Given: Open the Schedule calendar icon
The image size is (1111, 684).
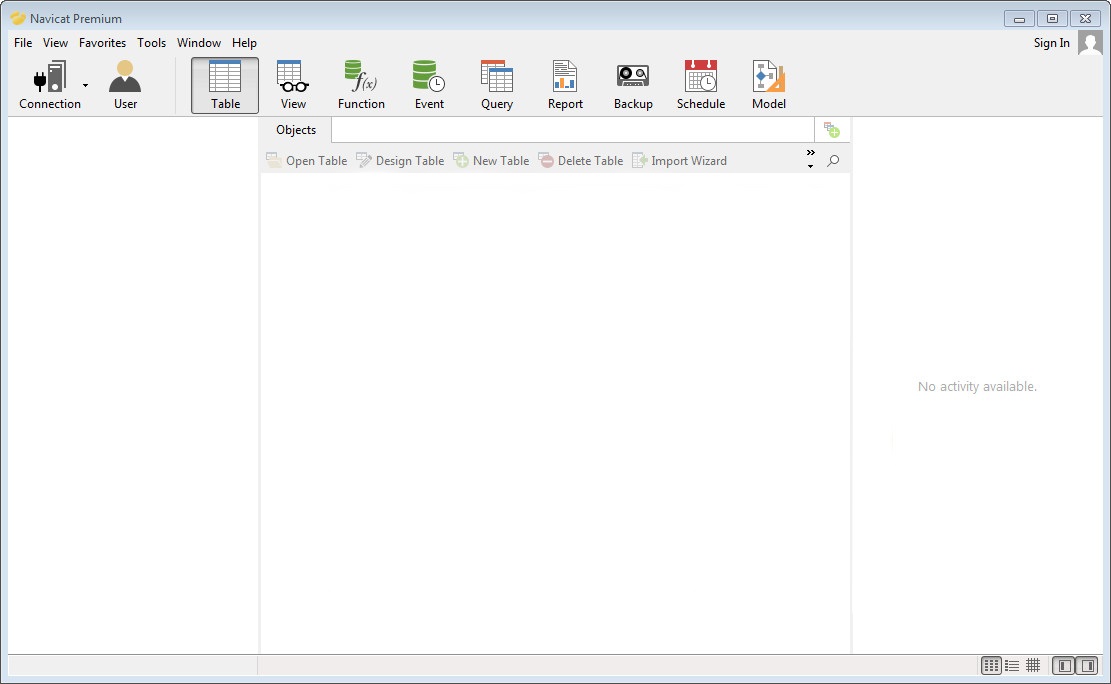Looking at the screenshot, I should (x=701, y=77).
